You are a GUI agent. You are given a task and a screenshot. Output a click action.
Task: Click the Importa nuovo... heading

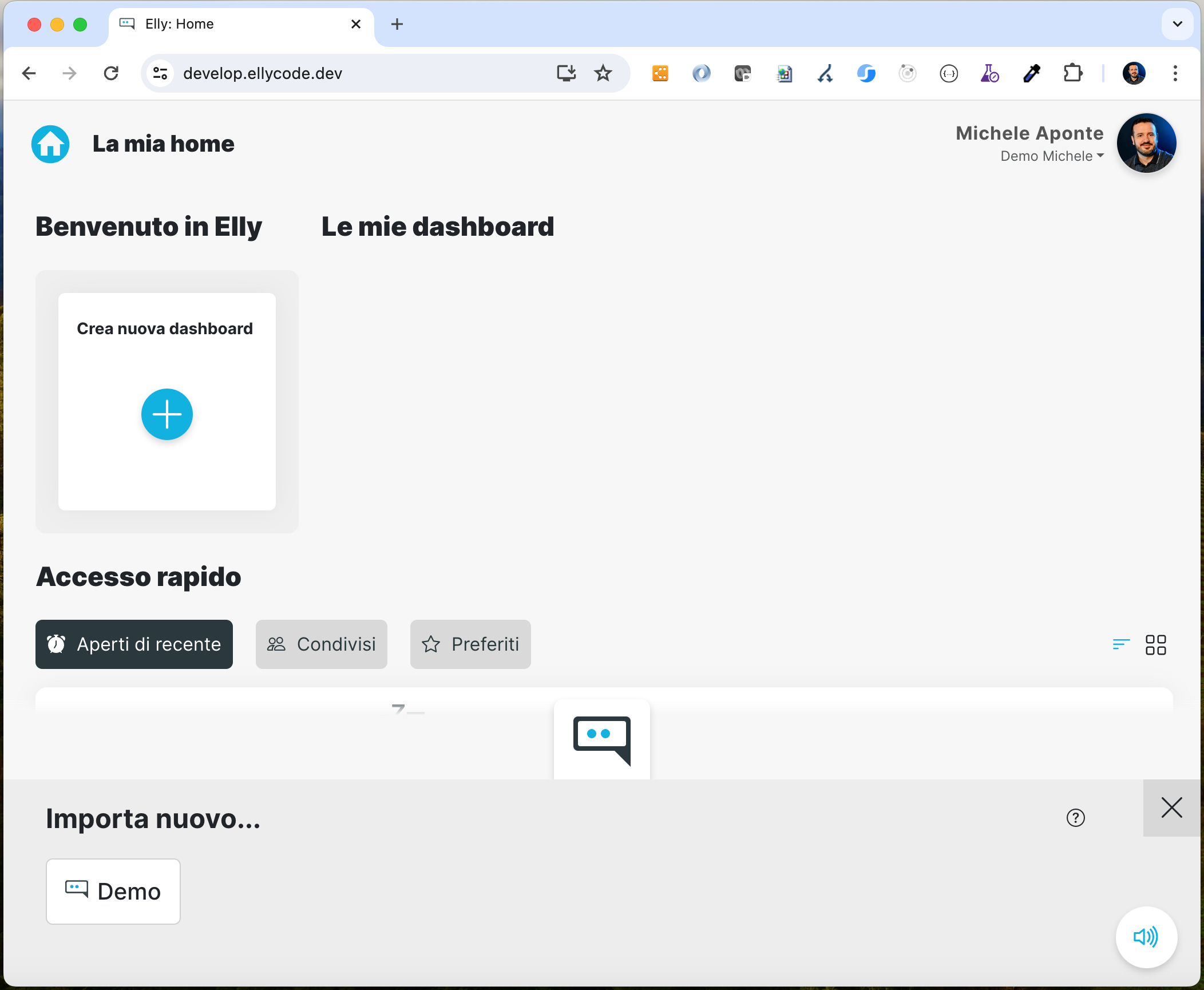click(x=153, y=819)
